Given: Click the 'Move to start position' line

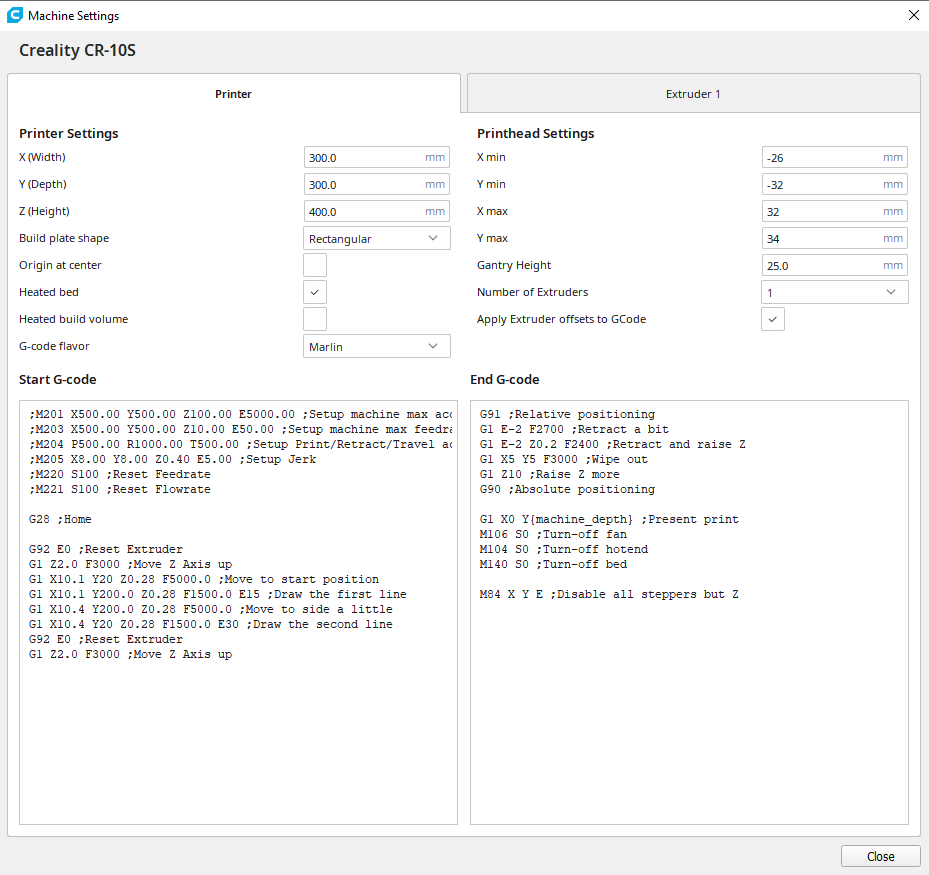Looking at the screenshot, I should tap(204, 579).
